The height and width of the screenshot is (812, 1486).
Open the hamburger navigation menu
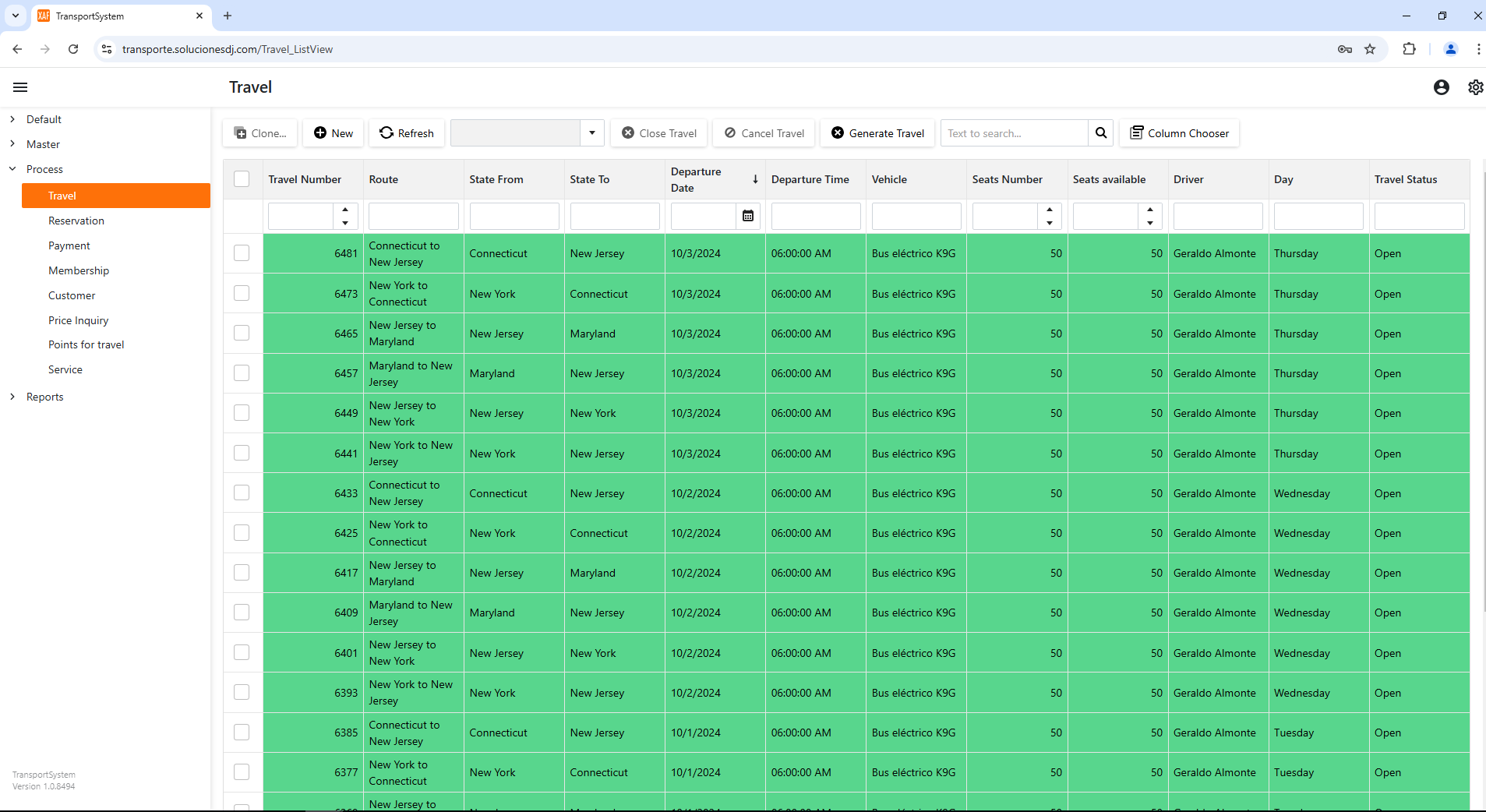[20, 87]
